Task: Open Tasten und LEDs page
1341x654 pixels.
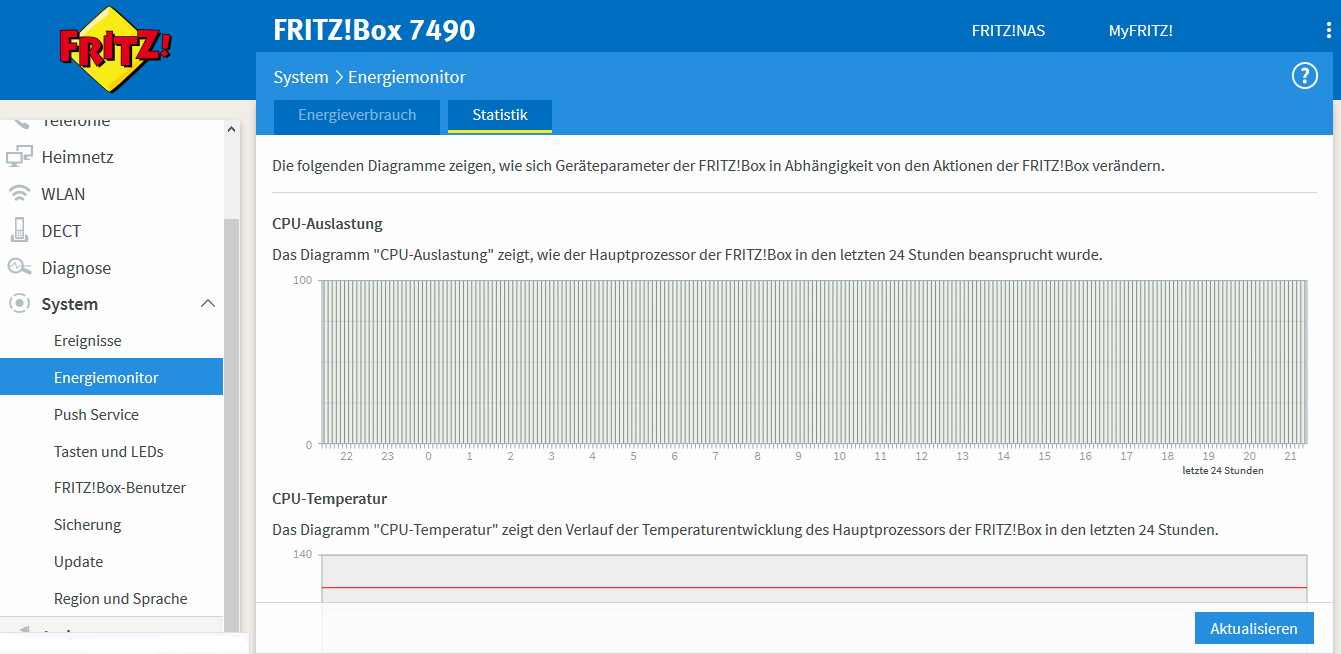Action: (x=108, y=452)
